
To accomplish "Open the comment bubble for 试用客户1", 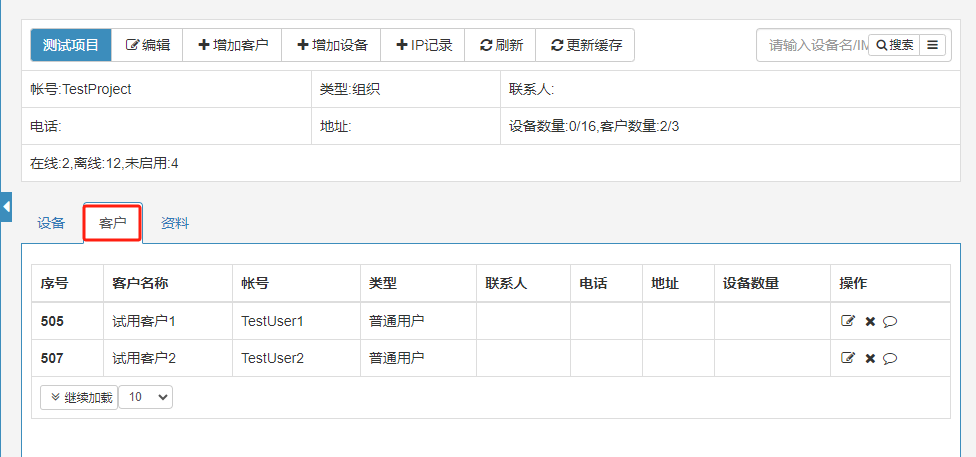I will 890,321.
